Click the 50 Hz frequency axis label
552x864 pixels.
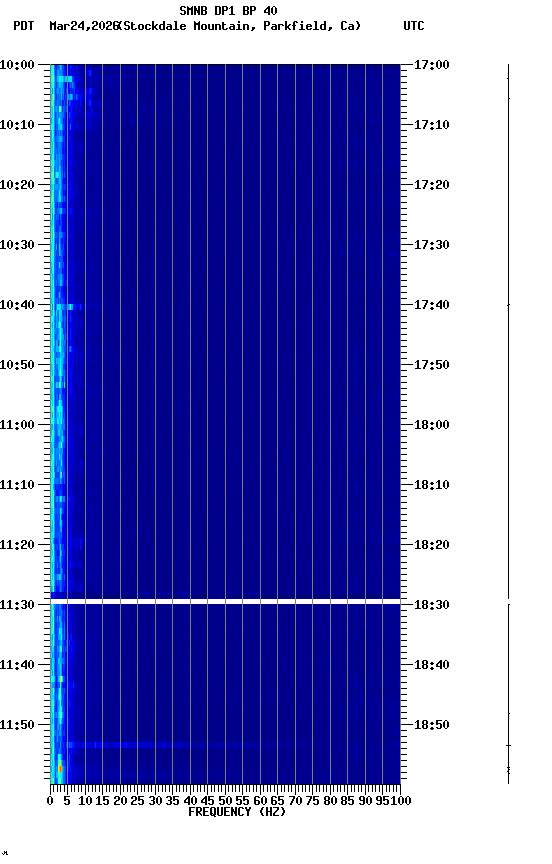(x=225, y=801)
